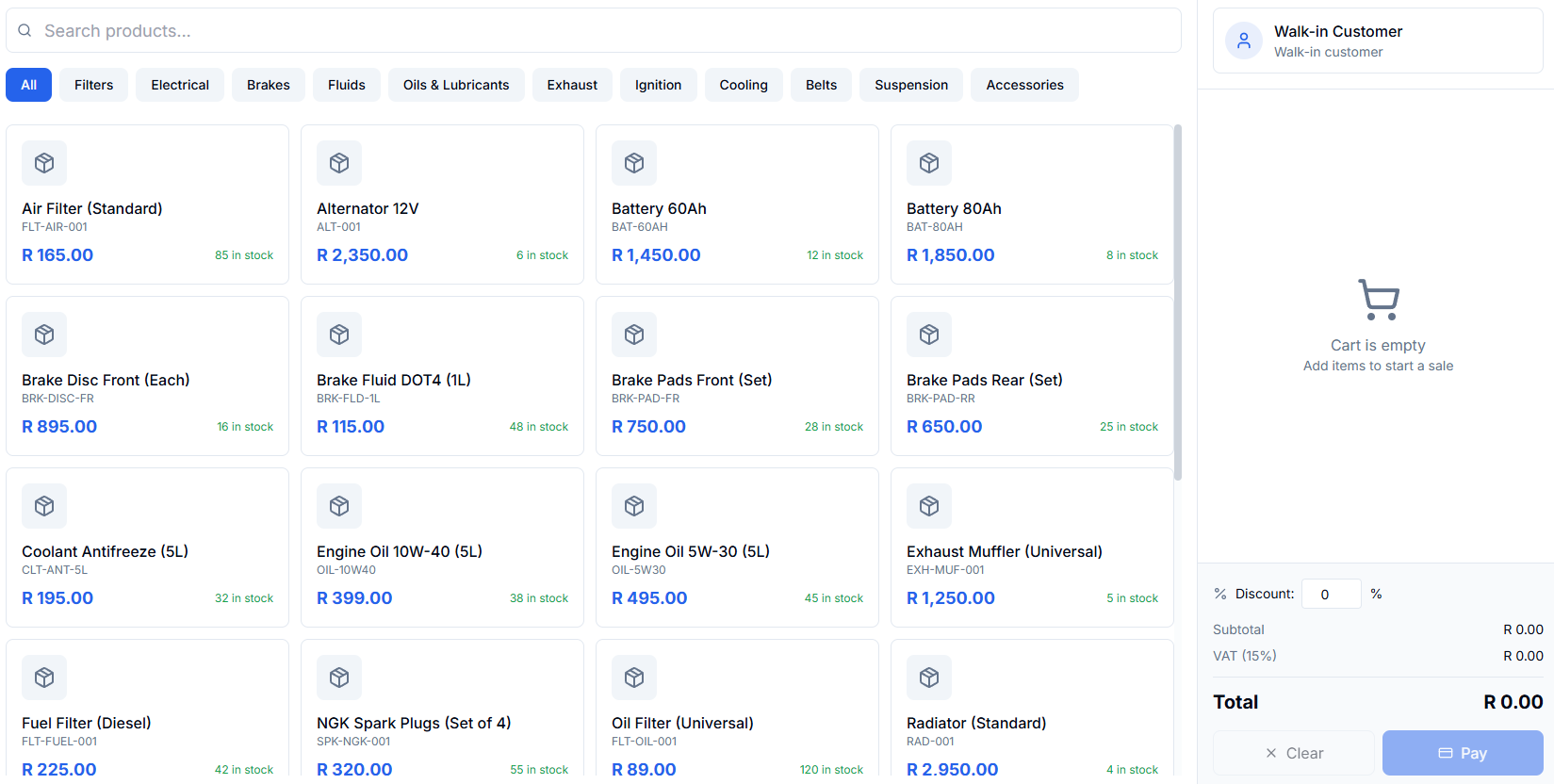Click the Battery 60Ah product name
This screenshot has width=1554, height=784.
[x=659, y=208]
